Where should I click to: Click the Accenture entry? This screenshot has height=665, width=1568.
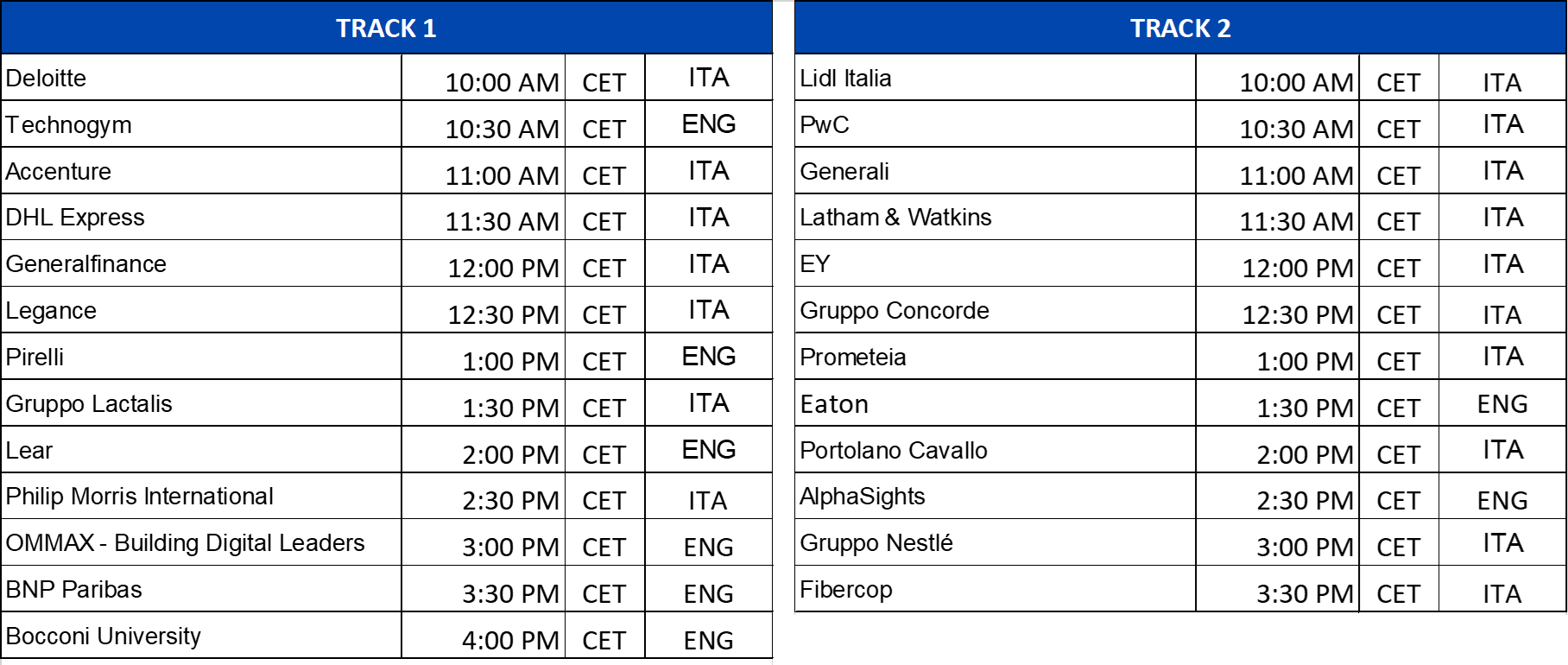(59, 172)
